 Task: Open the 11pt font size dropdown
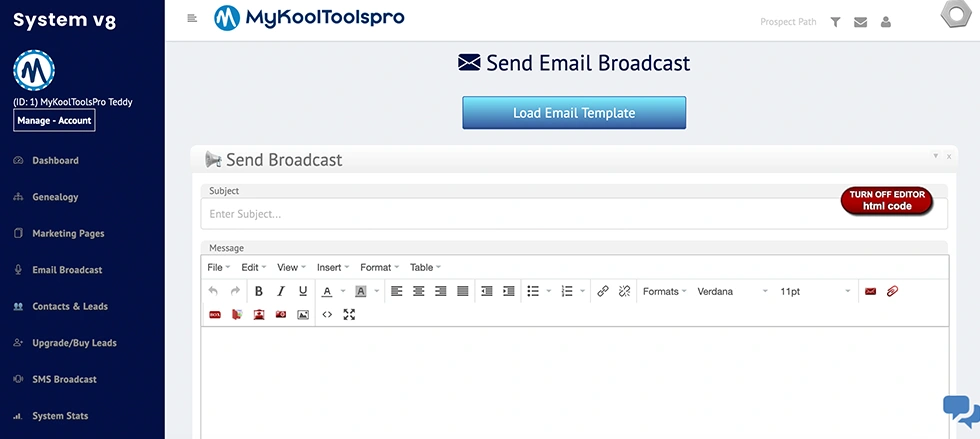815,291
